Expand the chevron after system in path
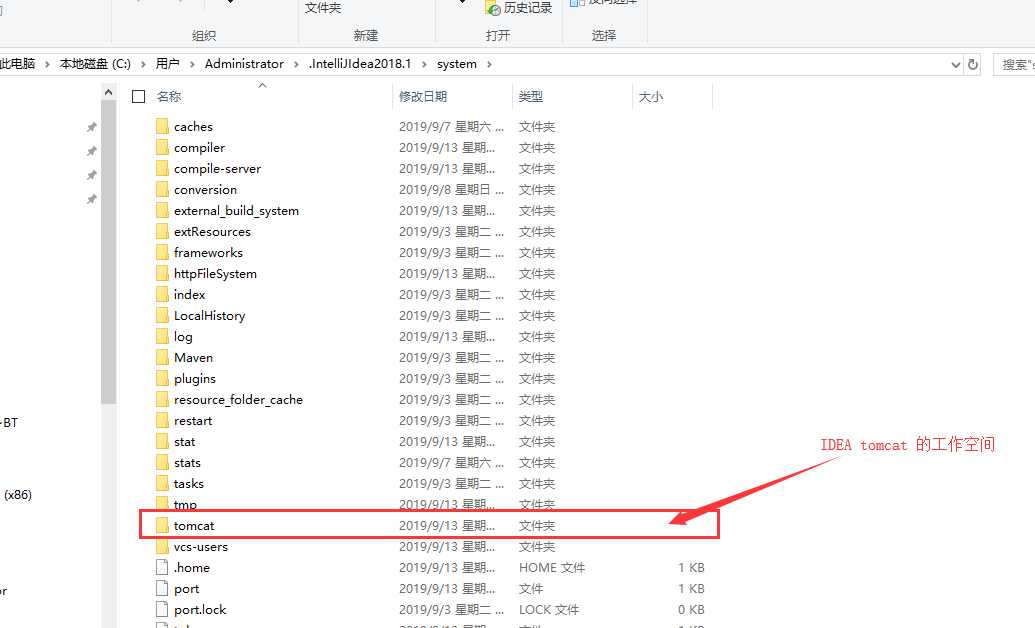1035x628 pixels. 489,64
